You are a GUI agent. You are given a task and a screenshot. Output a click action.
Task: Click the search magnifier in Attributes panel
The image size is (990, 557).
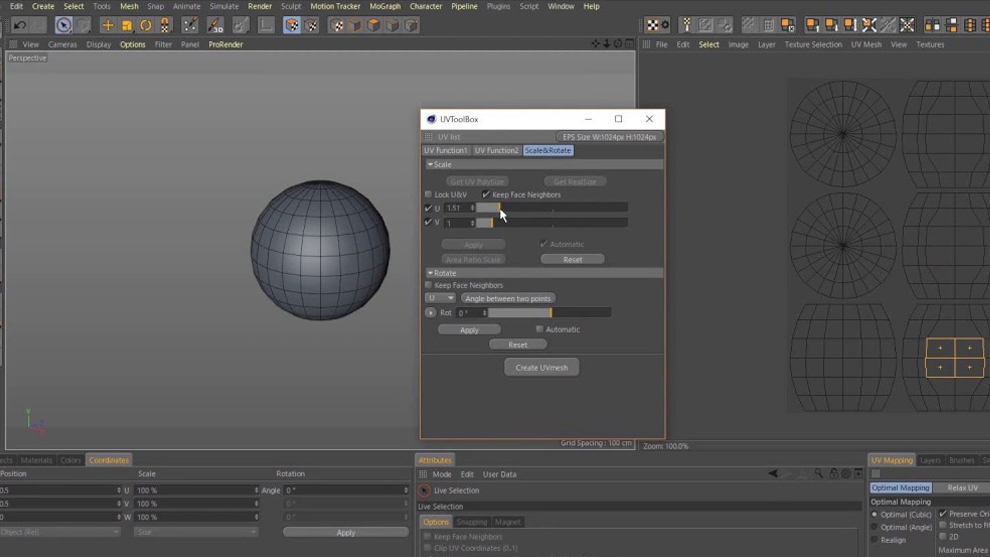click(818, 474)
